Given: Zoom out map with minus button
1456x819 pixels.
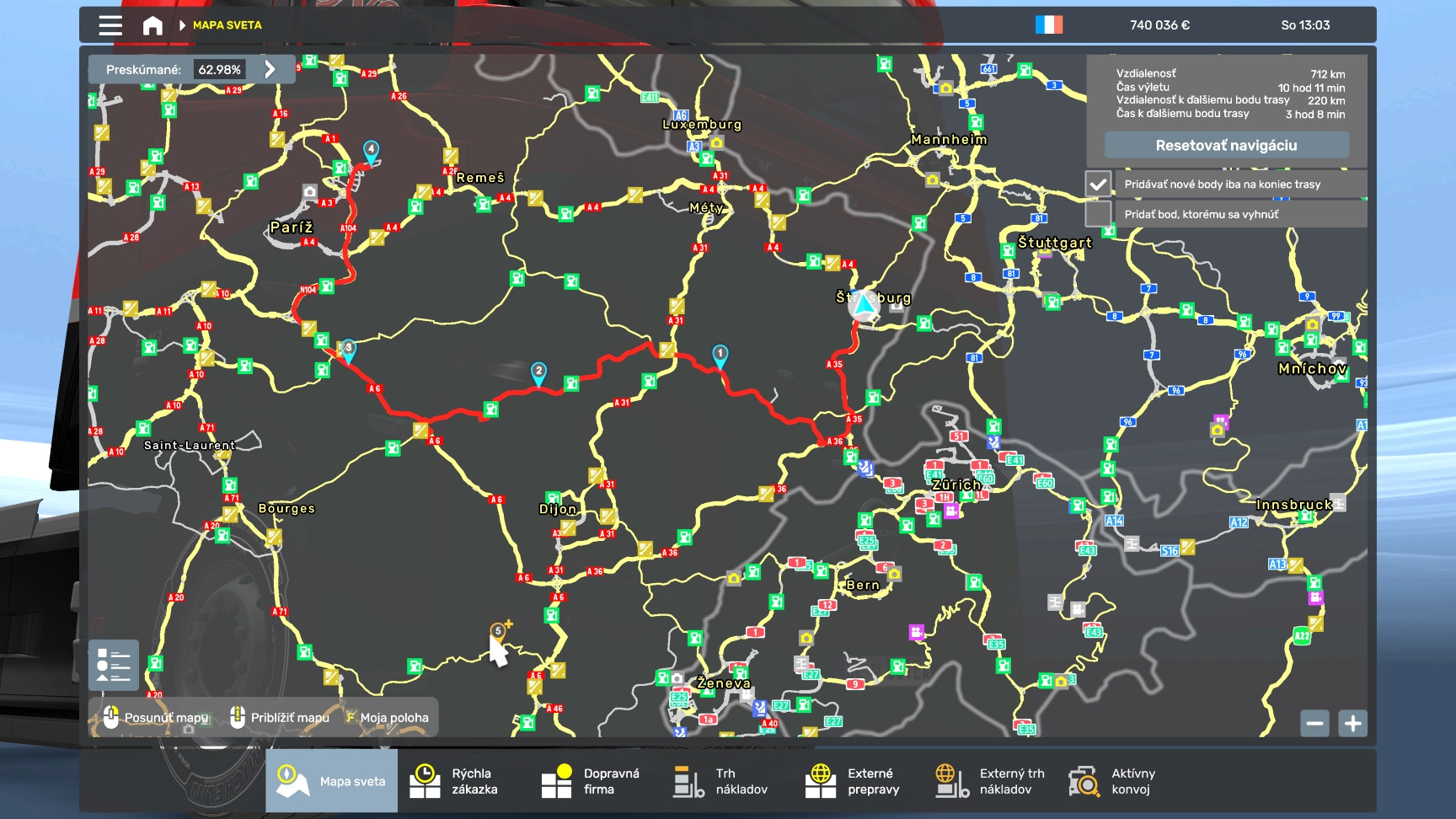Looking at the screenshot, I should pos(1314,723).
